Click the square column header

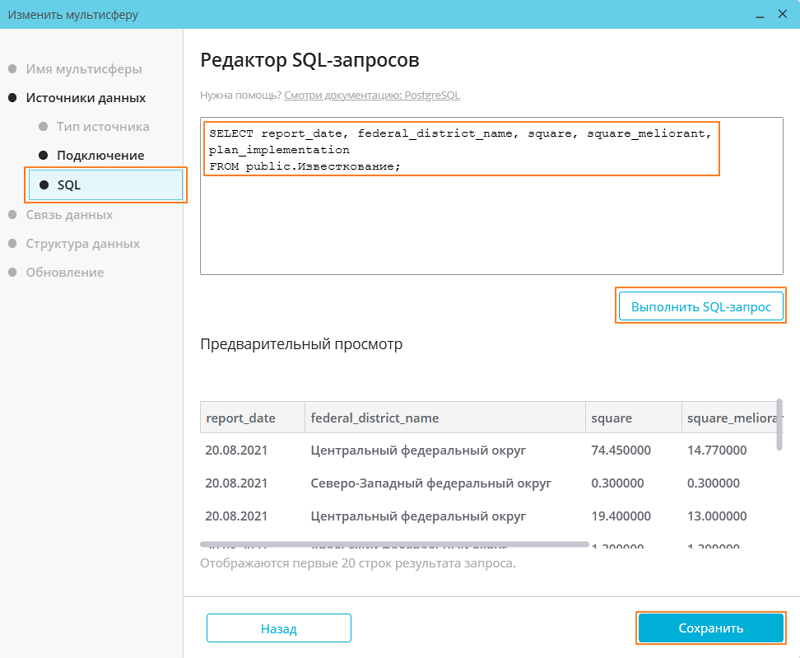[633, 418]
